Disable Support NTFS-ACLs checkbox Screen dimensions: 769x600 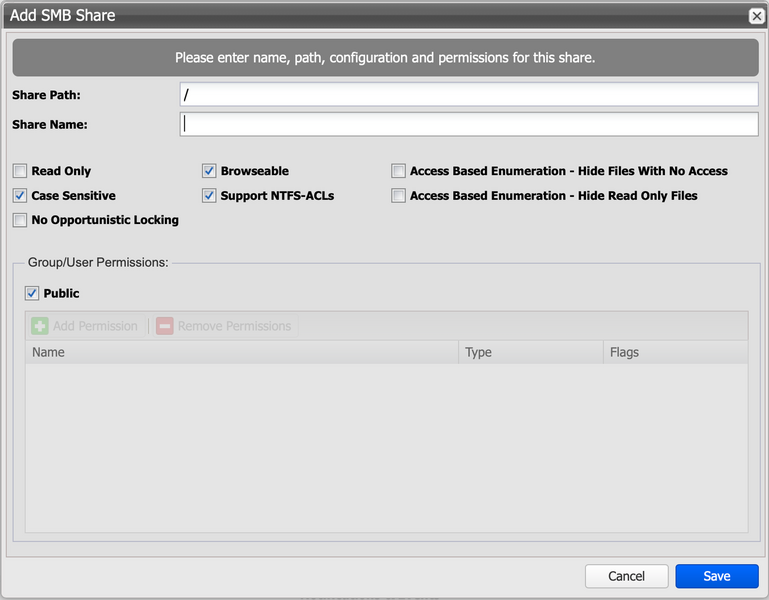209,196
